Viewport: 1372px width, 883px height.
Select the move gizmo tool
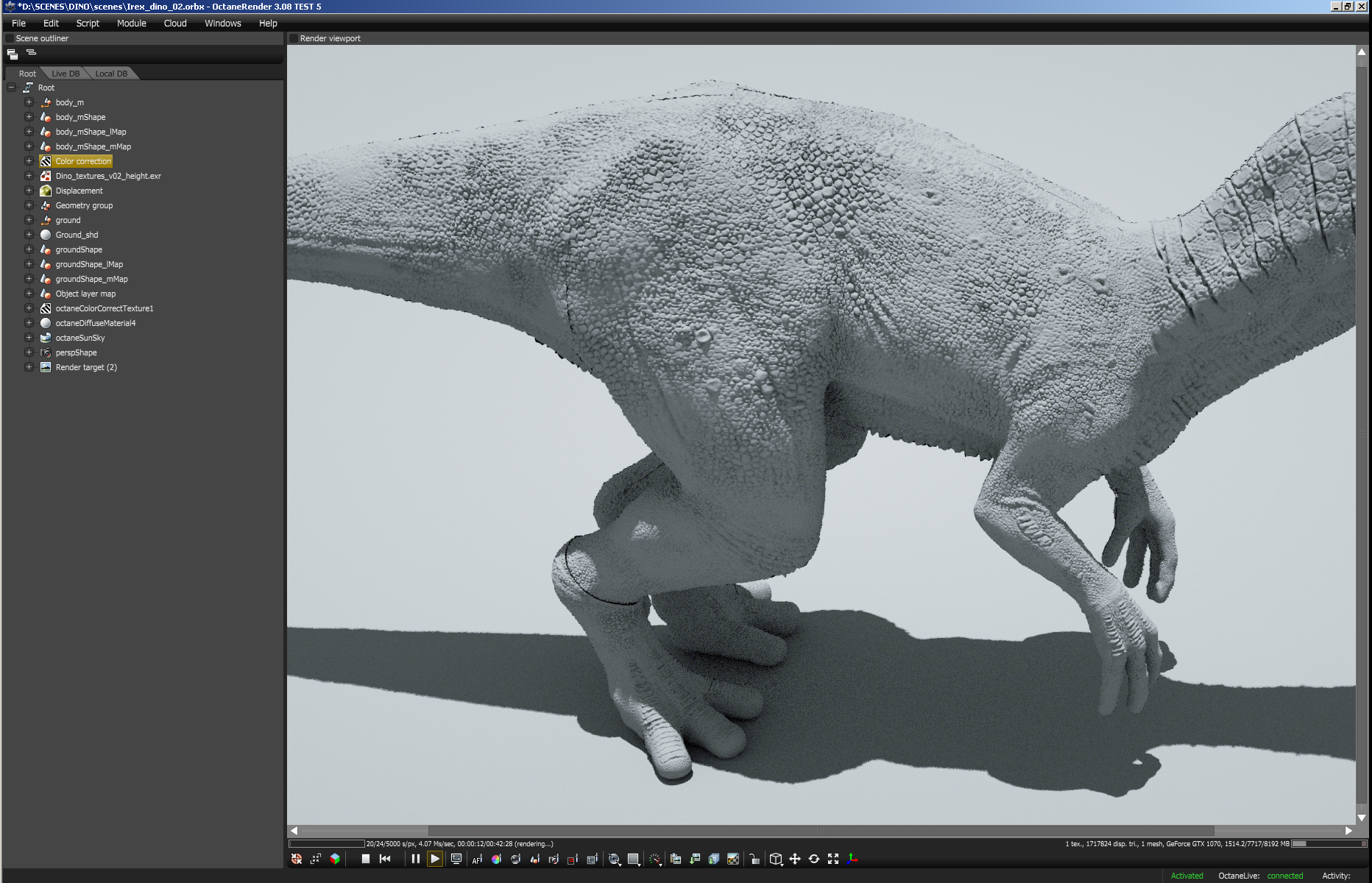[x=795, y=859]
